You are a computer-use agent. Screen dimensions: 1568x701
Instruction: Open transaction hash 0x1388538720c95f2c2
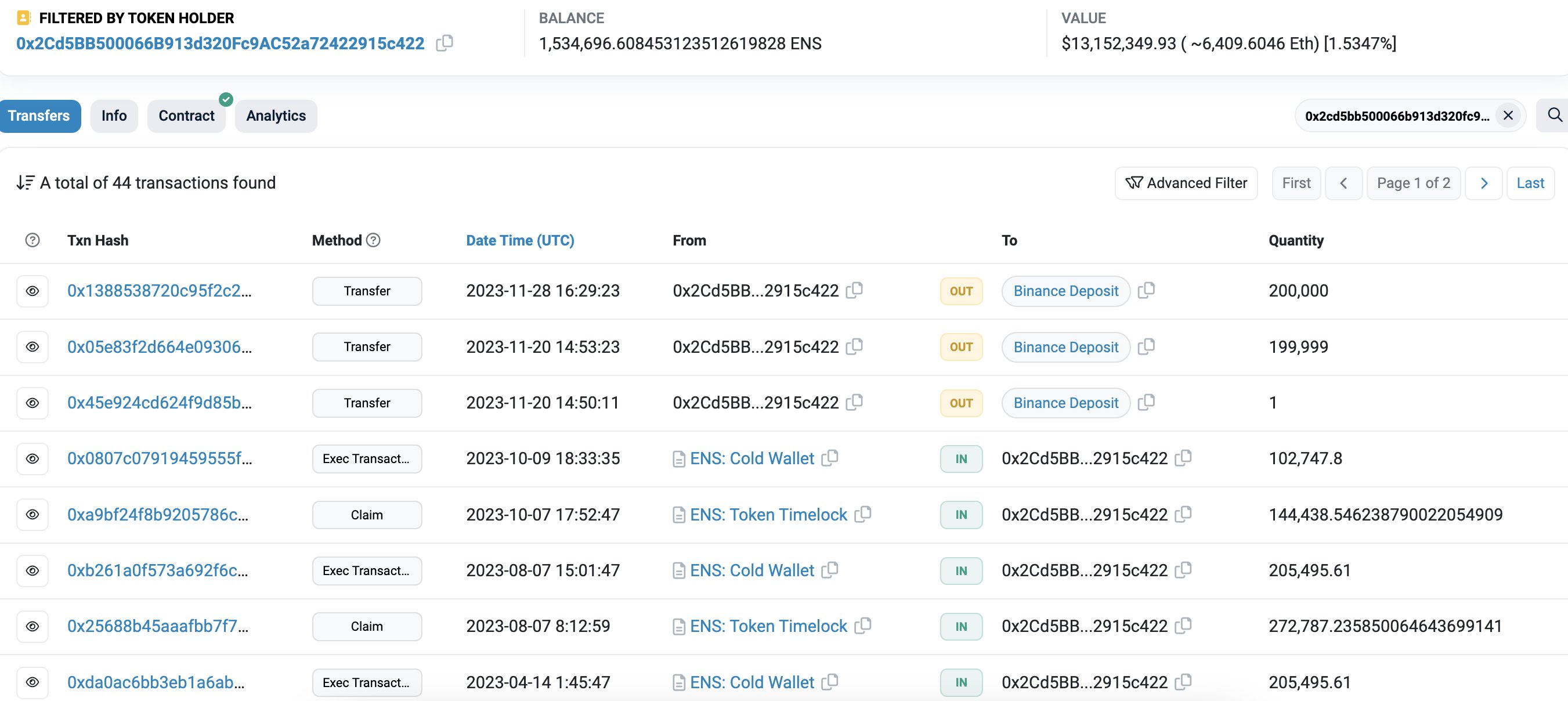(160, 291)
